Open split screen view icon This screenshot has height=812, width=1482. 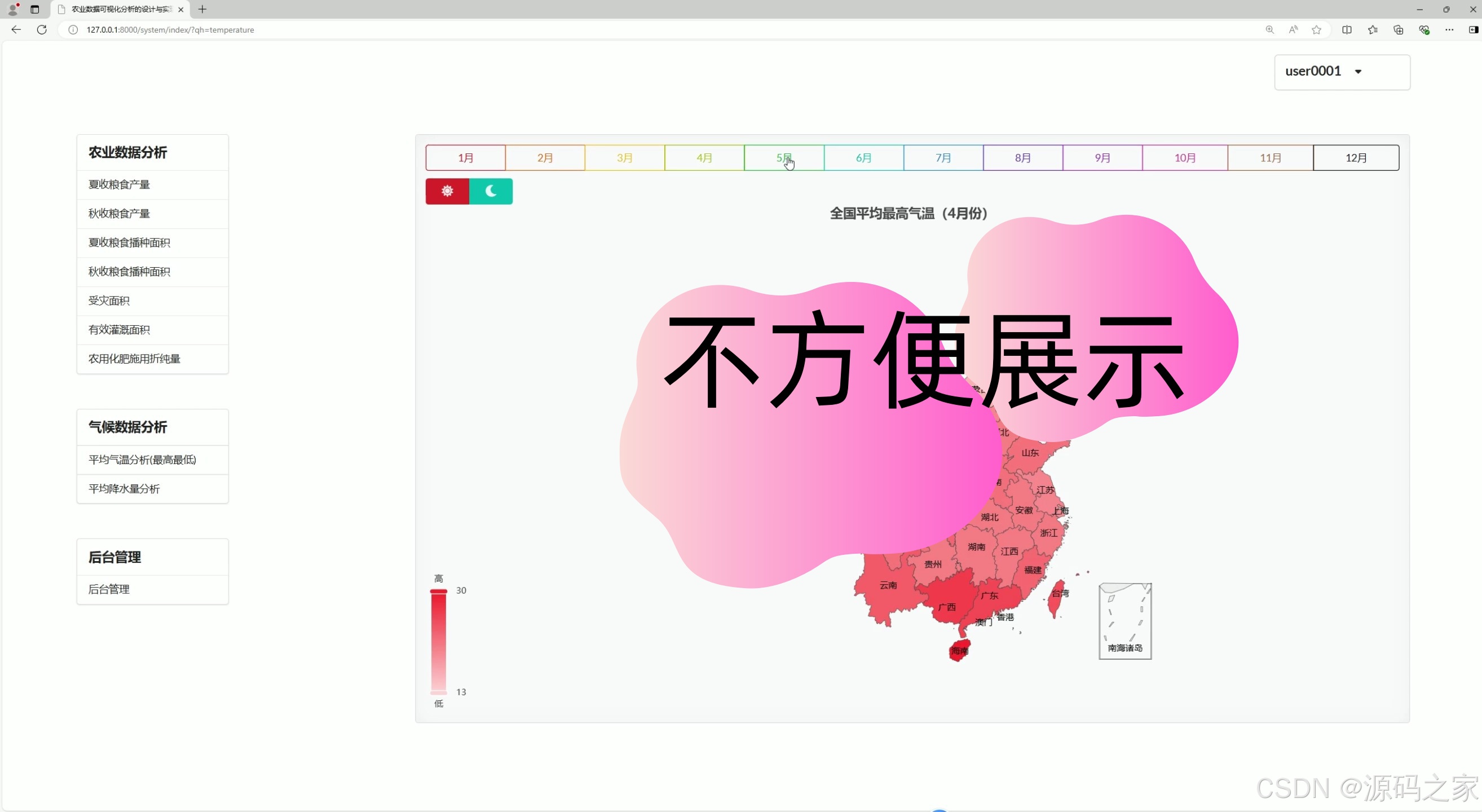1347,29
